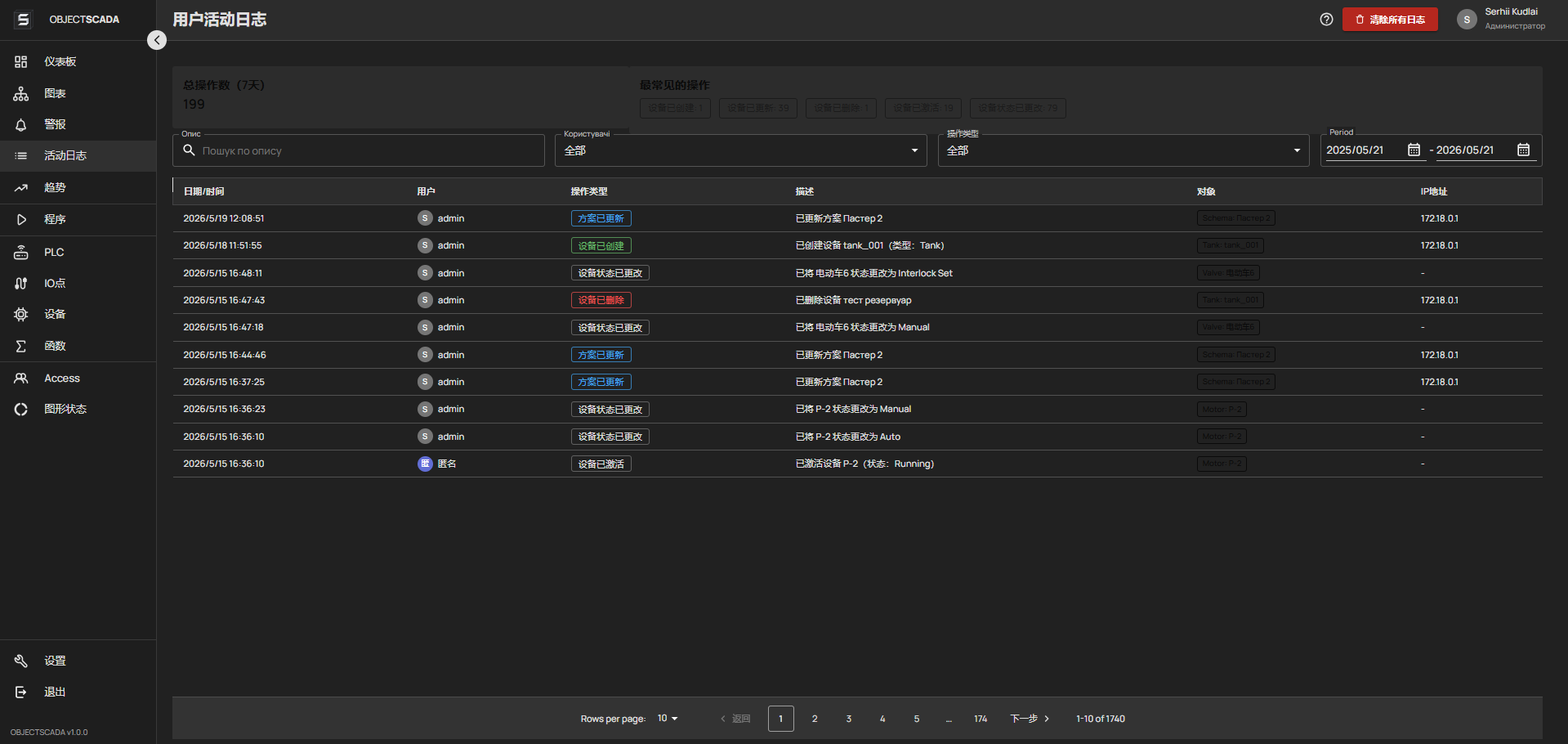Select the 活动日志 list icon
Viewport: 1568px width, 744px height.
21,155
